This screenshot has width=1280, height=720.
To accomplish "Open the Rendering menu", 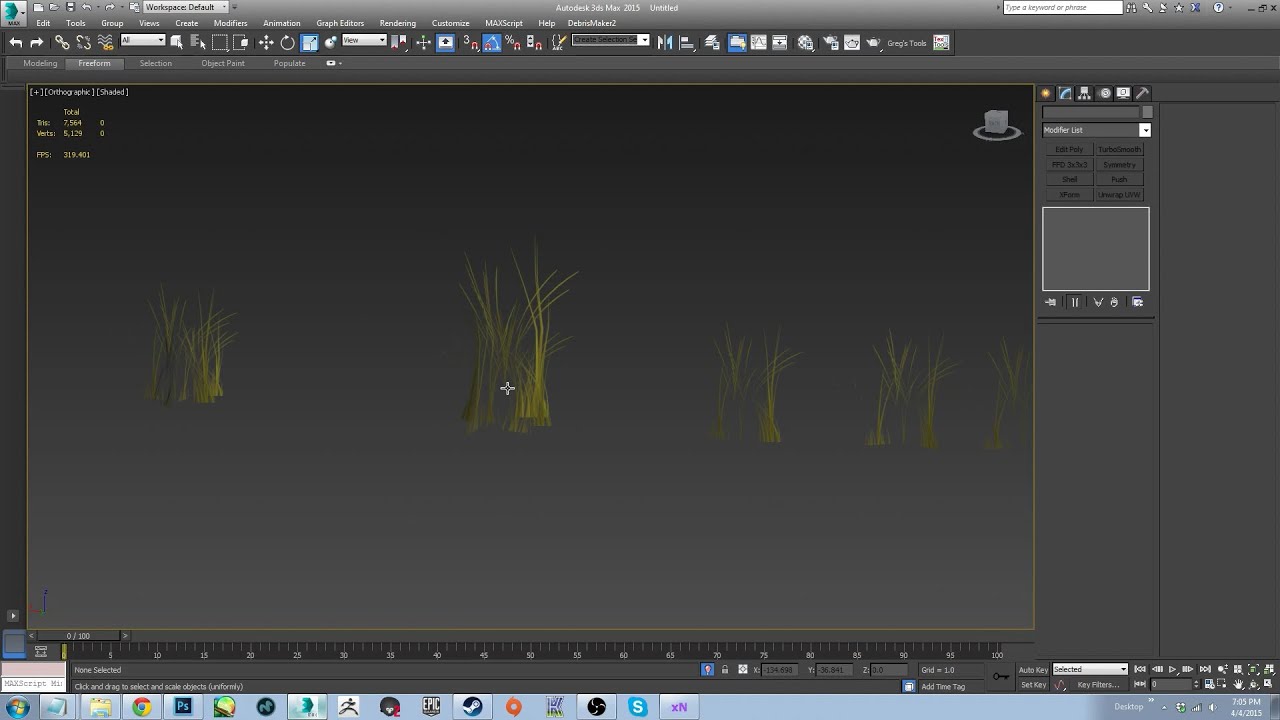I will (x=397, y=23).
